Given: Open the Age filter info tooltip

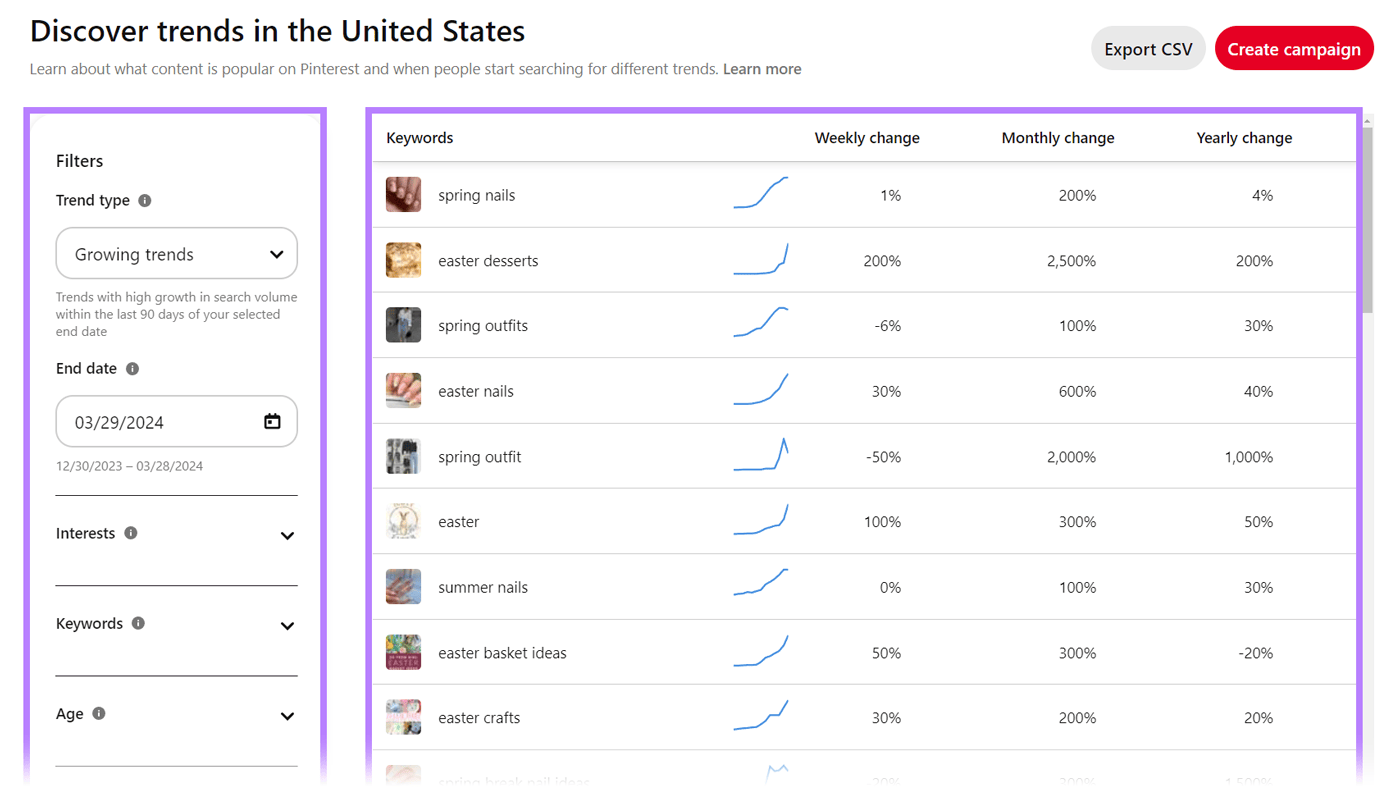Looking at the screenshot, I should tap(98, 713).
